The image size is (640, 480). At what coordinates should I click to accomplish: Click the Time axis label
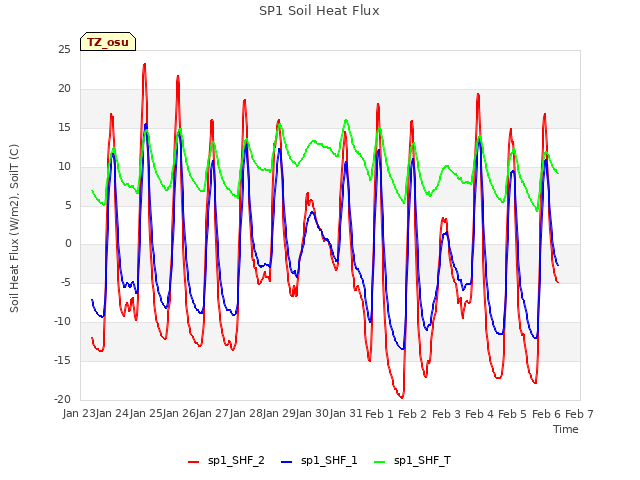point(565,429)
